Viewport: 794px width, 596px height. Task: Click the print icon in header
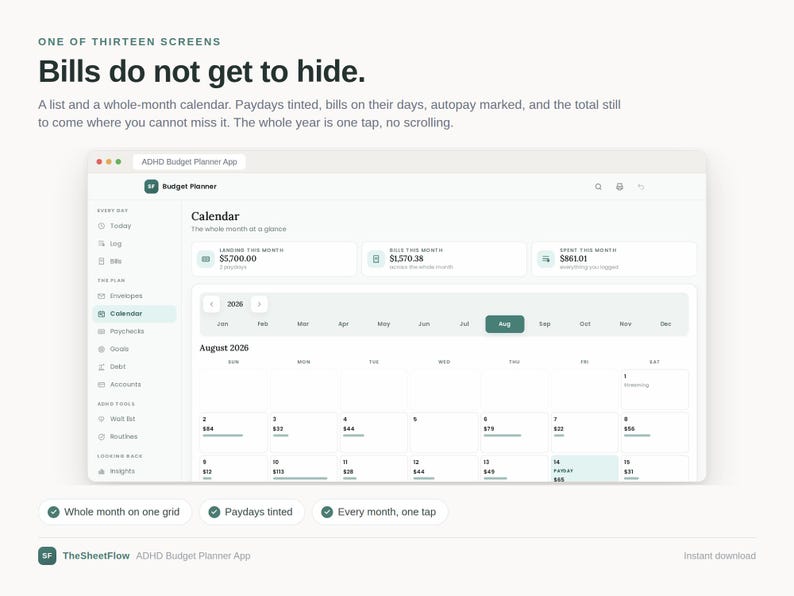(x=619, y=186)
